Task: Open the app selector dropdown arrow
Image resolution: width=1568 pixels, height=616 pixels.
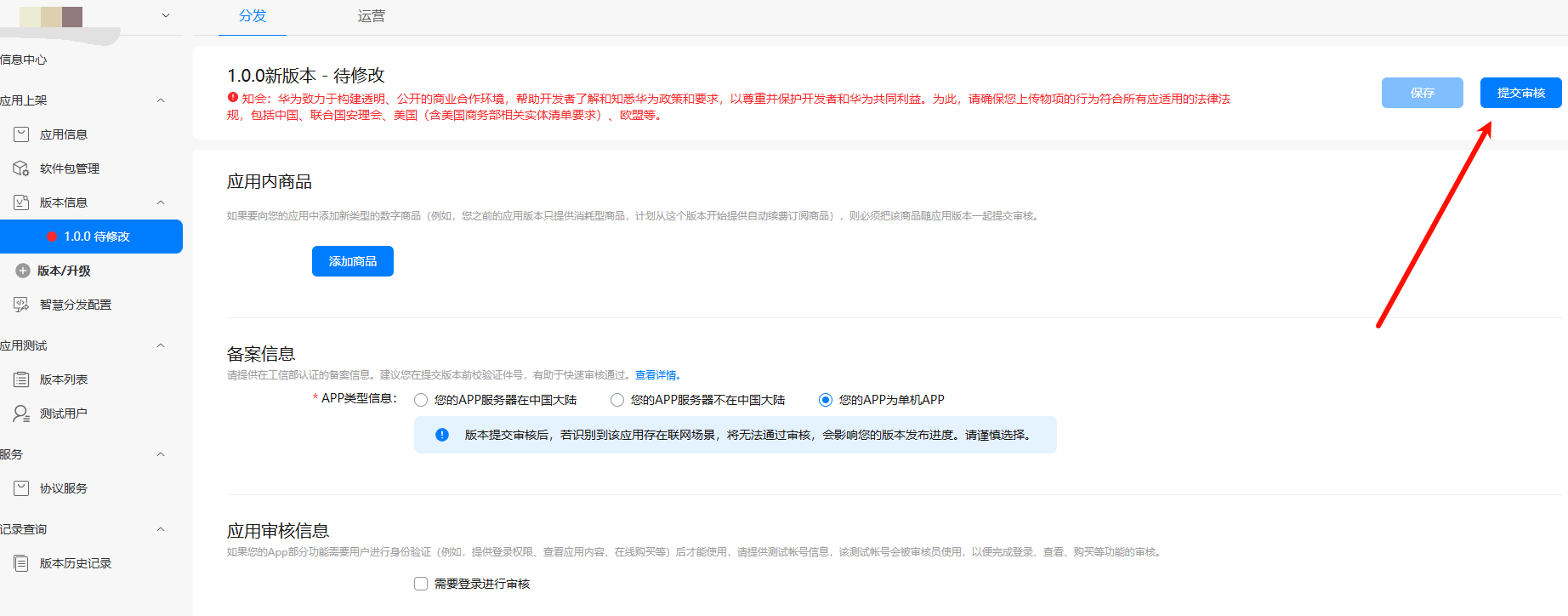Action: (166, 15)
